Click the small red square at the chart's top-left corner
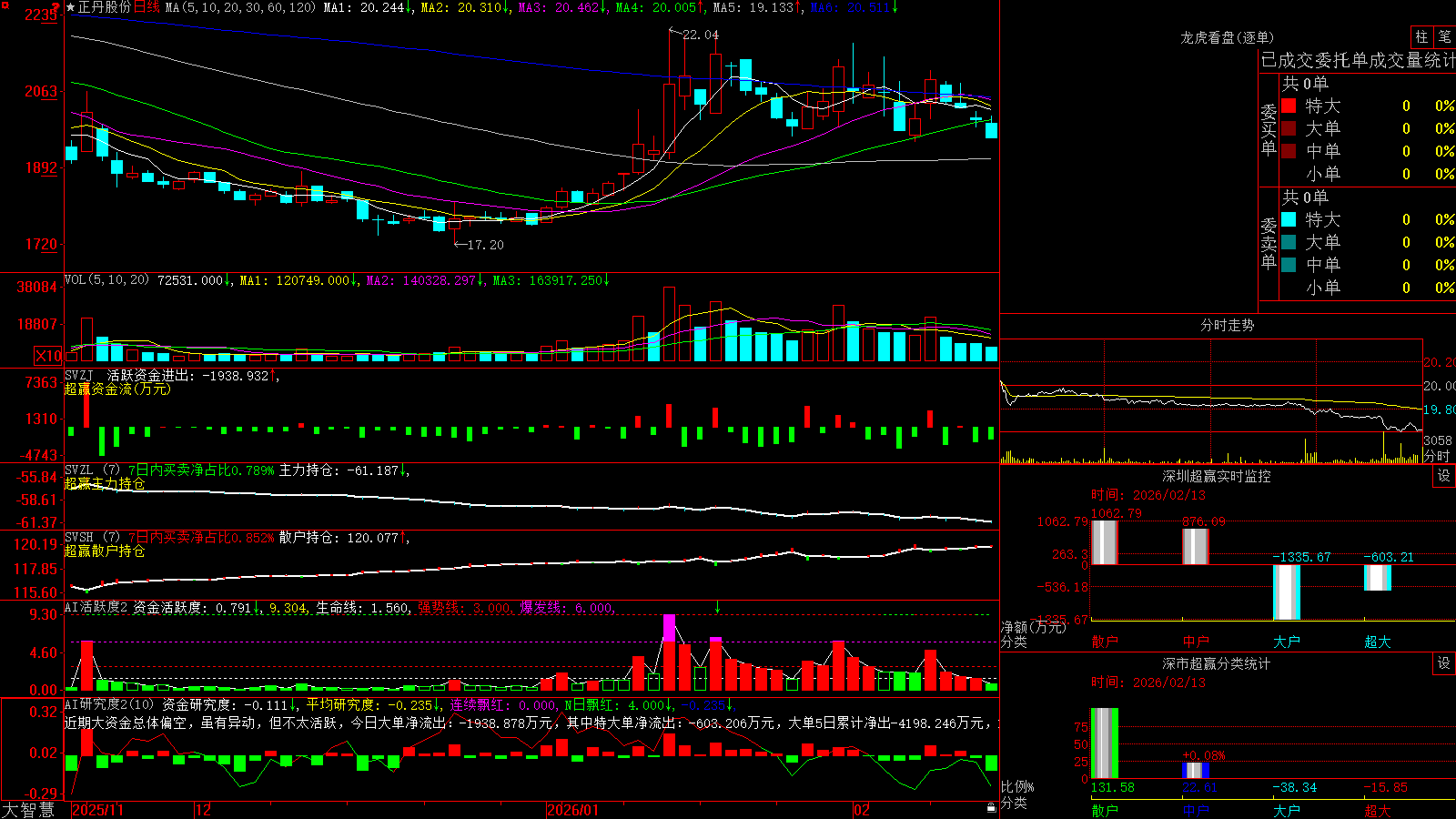 click(x=5, y=5)
